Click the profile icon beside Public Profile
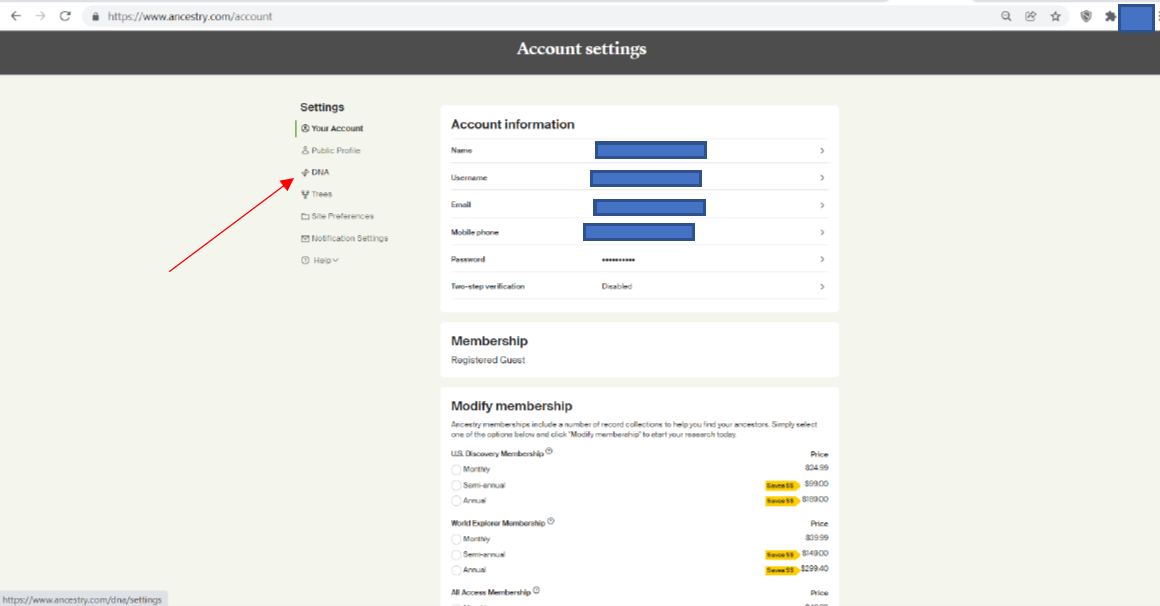The width and height of the screenshot is (1160, 606). [x=305, y=150]
